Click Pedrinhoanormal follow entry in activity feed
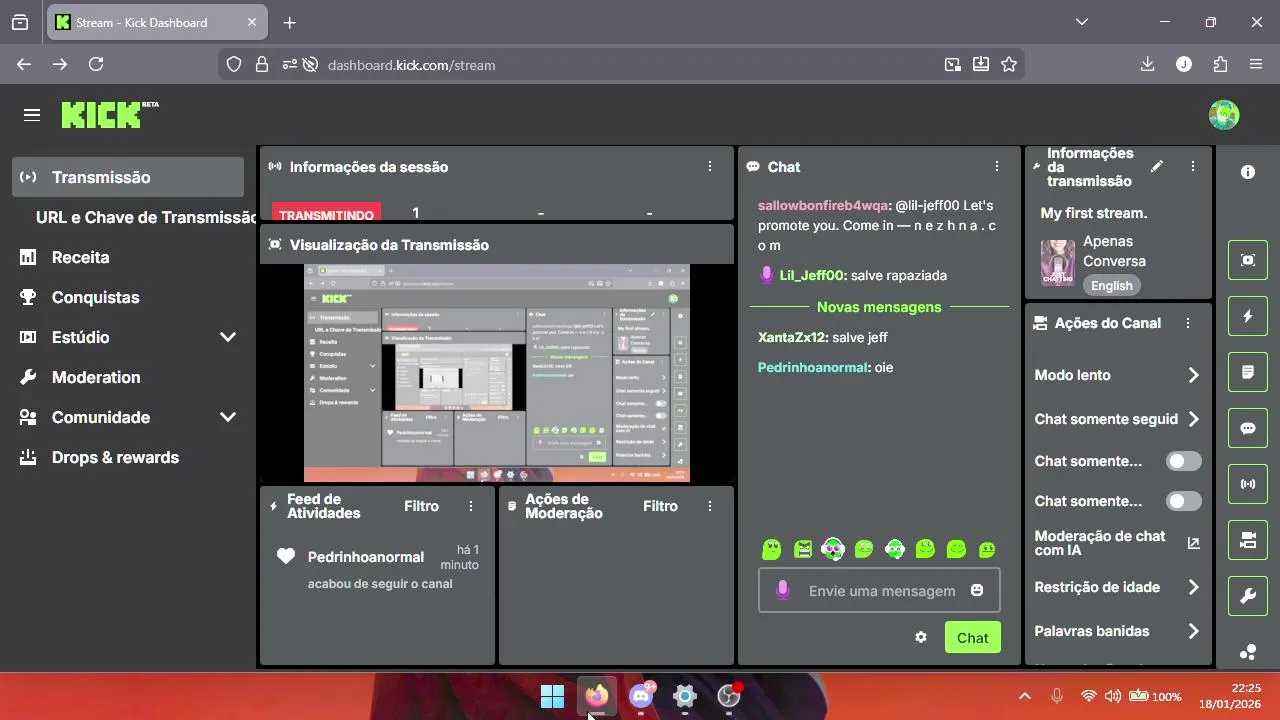Screen dimensions: 1280x720 [x=378, y=569]
